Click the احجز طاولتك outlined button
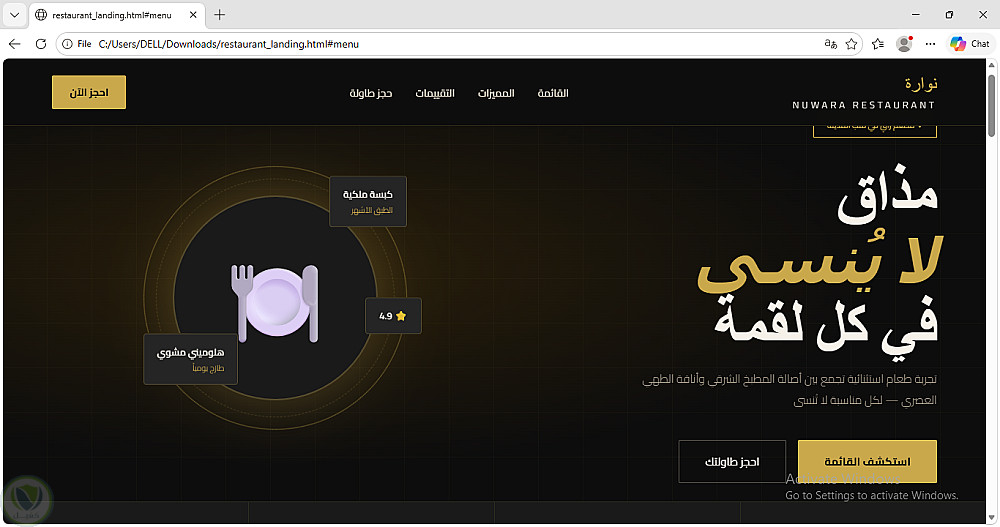The width and height of the screenshot is (1000, 527). (732, 461)
